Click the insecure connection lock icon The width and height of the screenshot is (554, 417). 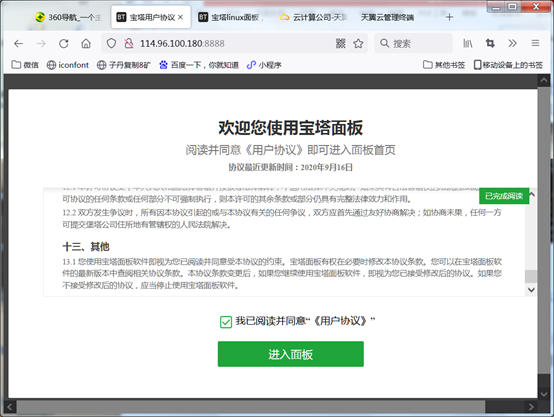pos(129,43)
